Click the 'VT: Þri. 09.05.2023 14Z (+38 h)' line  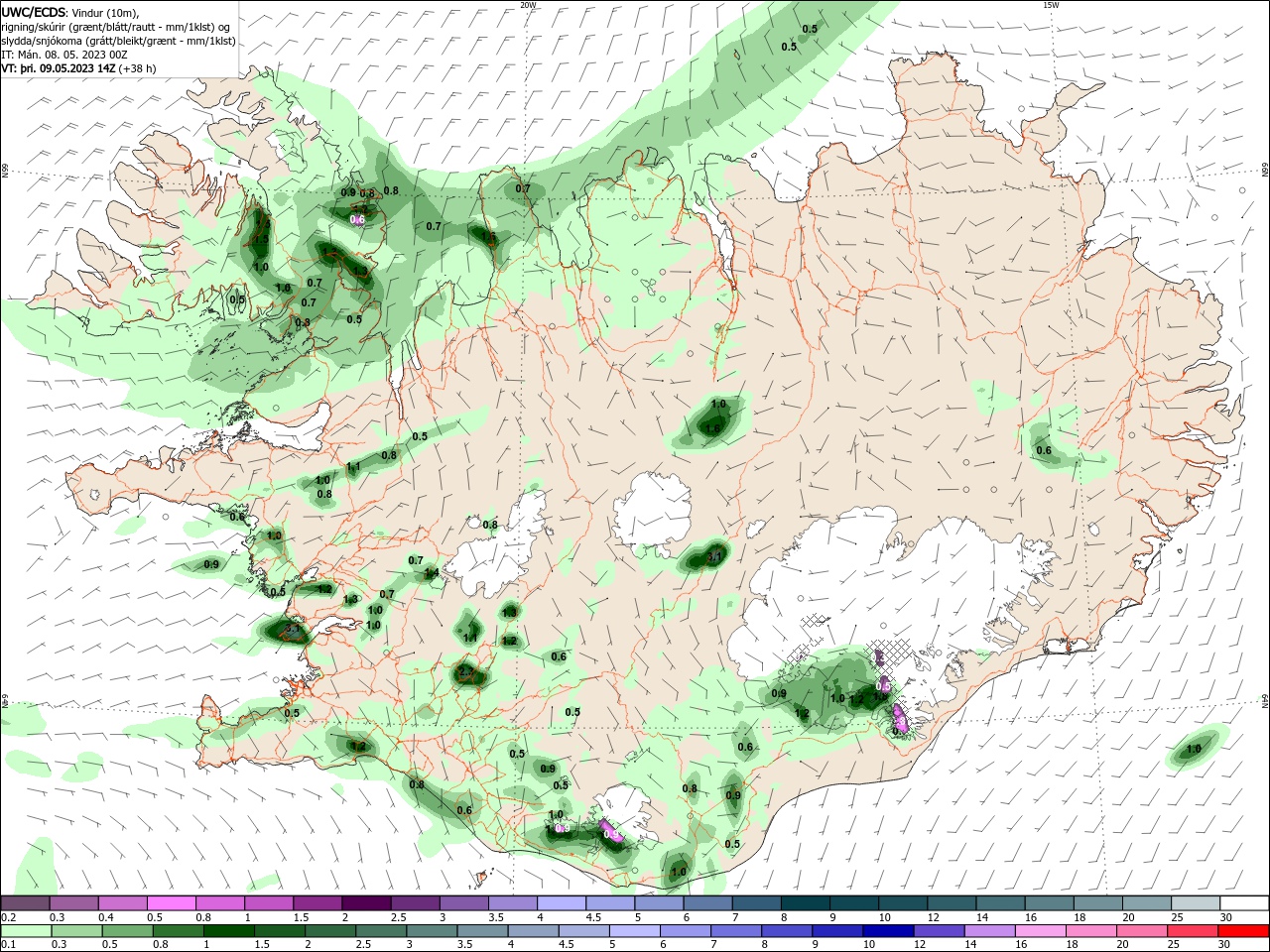click(x=78, y=68)
